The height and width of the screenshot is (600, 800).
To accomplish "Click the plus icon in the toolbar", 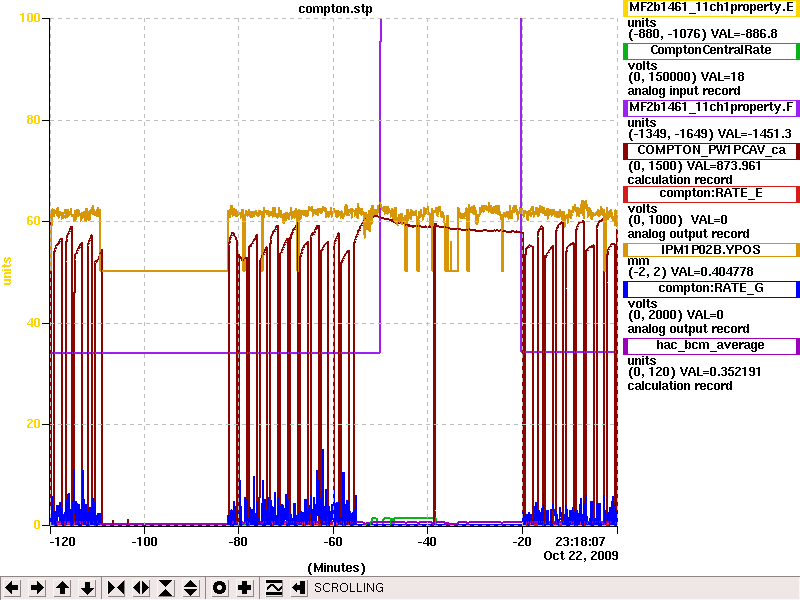I will pos(244,588).
